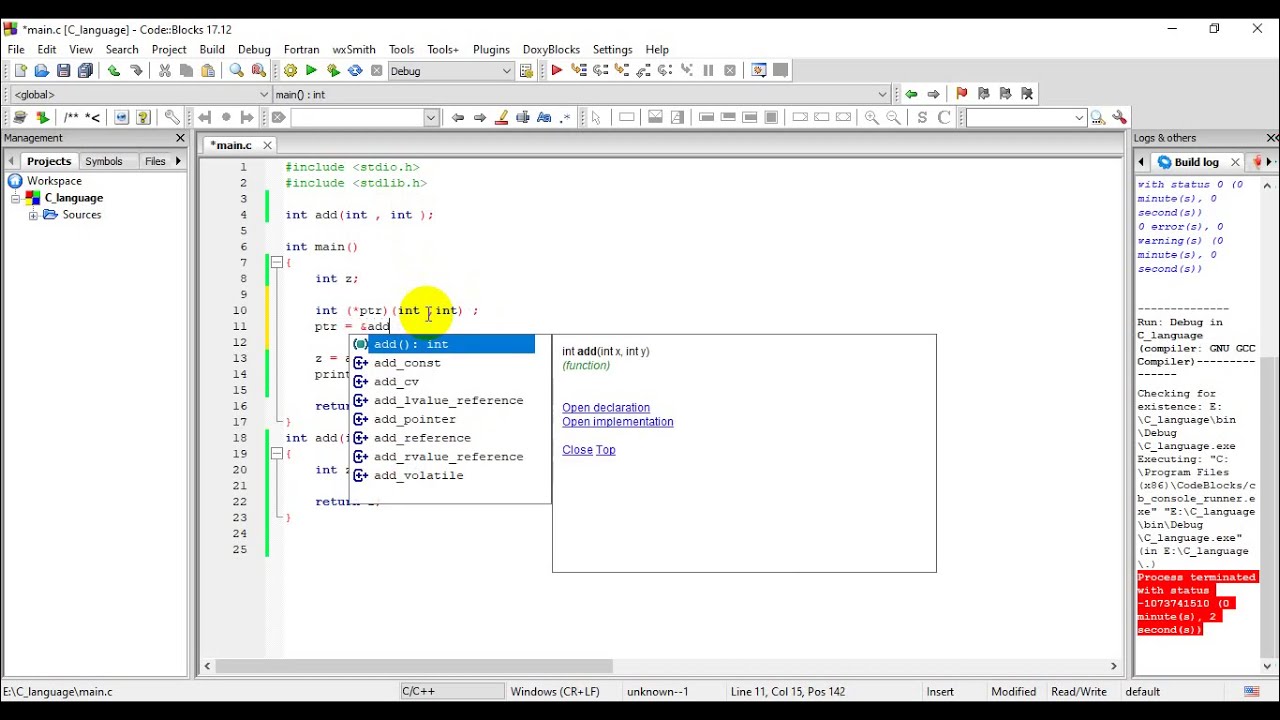Jump back with the green arrow
1280x720 pixels.
(911, 94)
